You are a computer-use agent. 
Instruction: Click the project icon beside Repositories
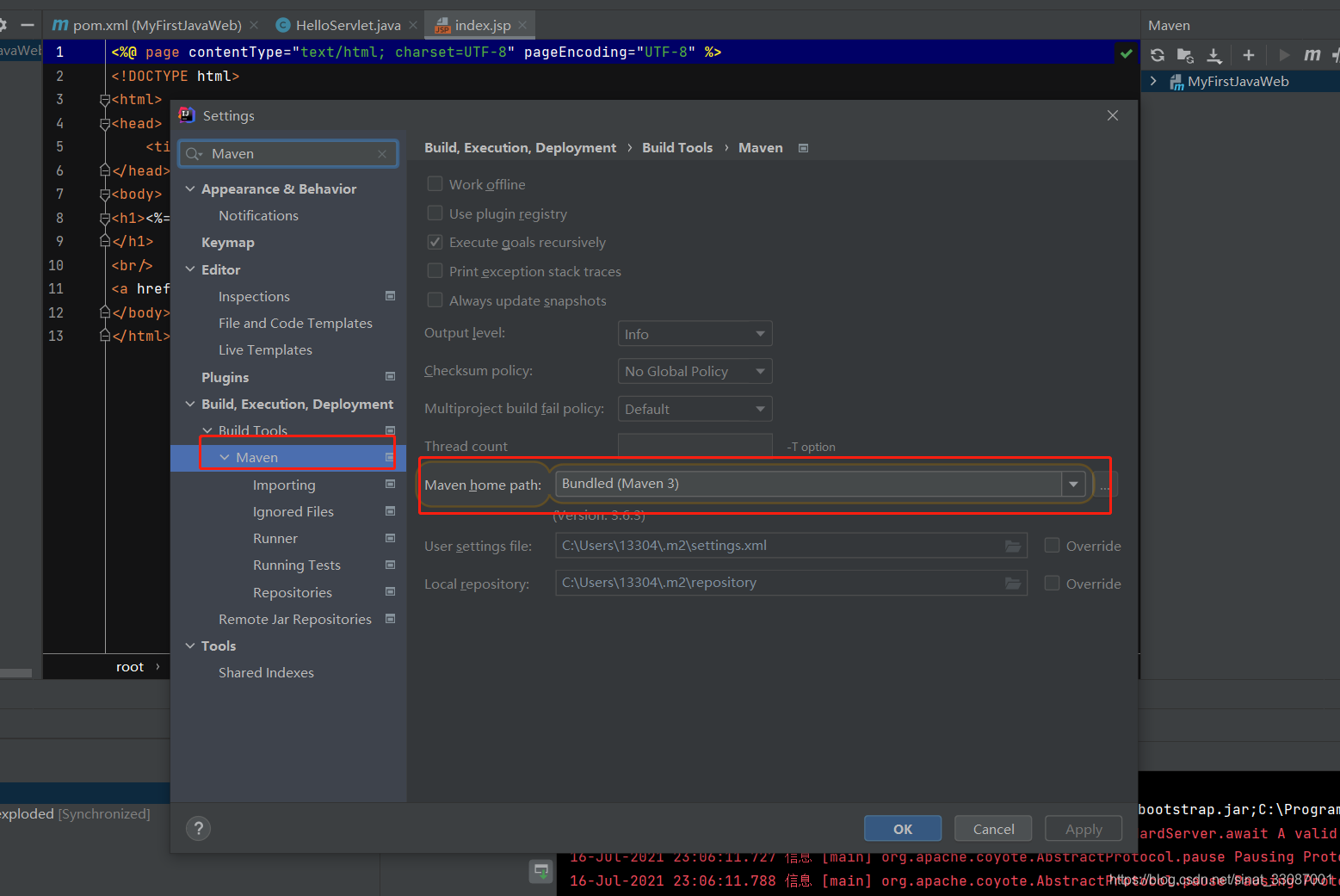point(390,592)
